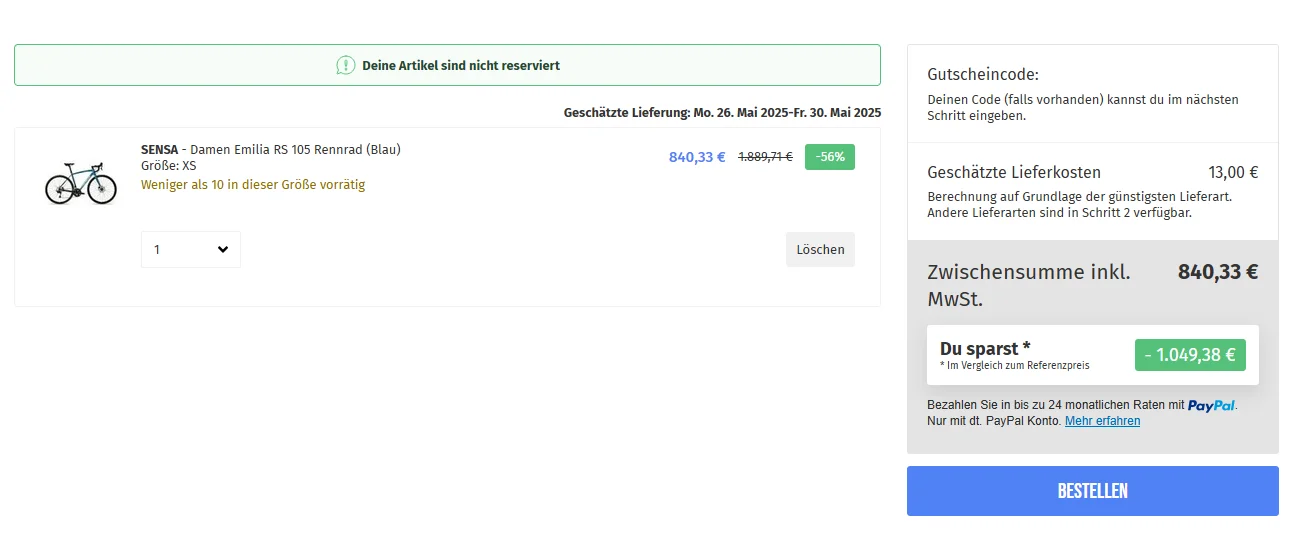Click the low-stock warning text
The width and height of the screenshot is (1290, 536).
(x=253, y=185)
